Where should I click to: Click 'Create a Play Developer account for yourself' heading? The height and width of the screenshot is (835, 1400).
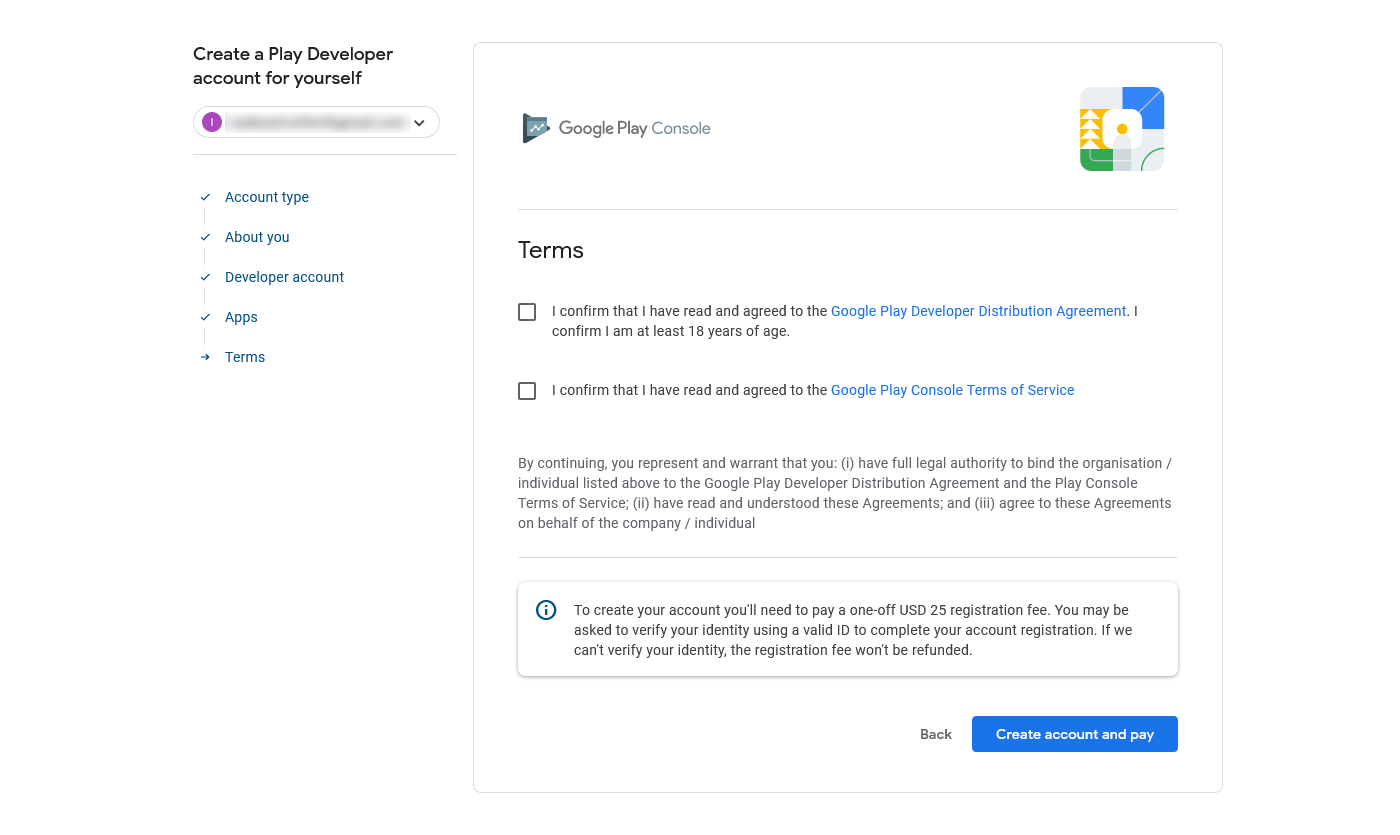[x=293, y=66]
